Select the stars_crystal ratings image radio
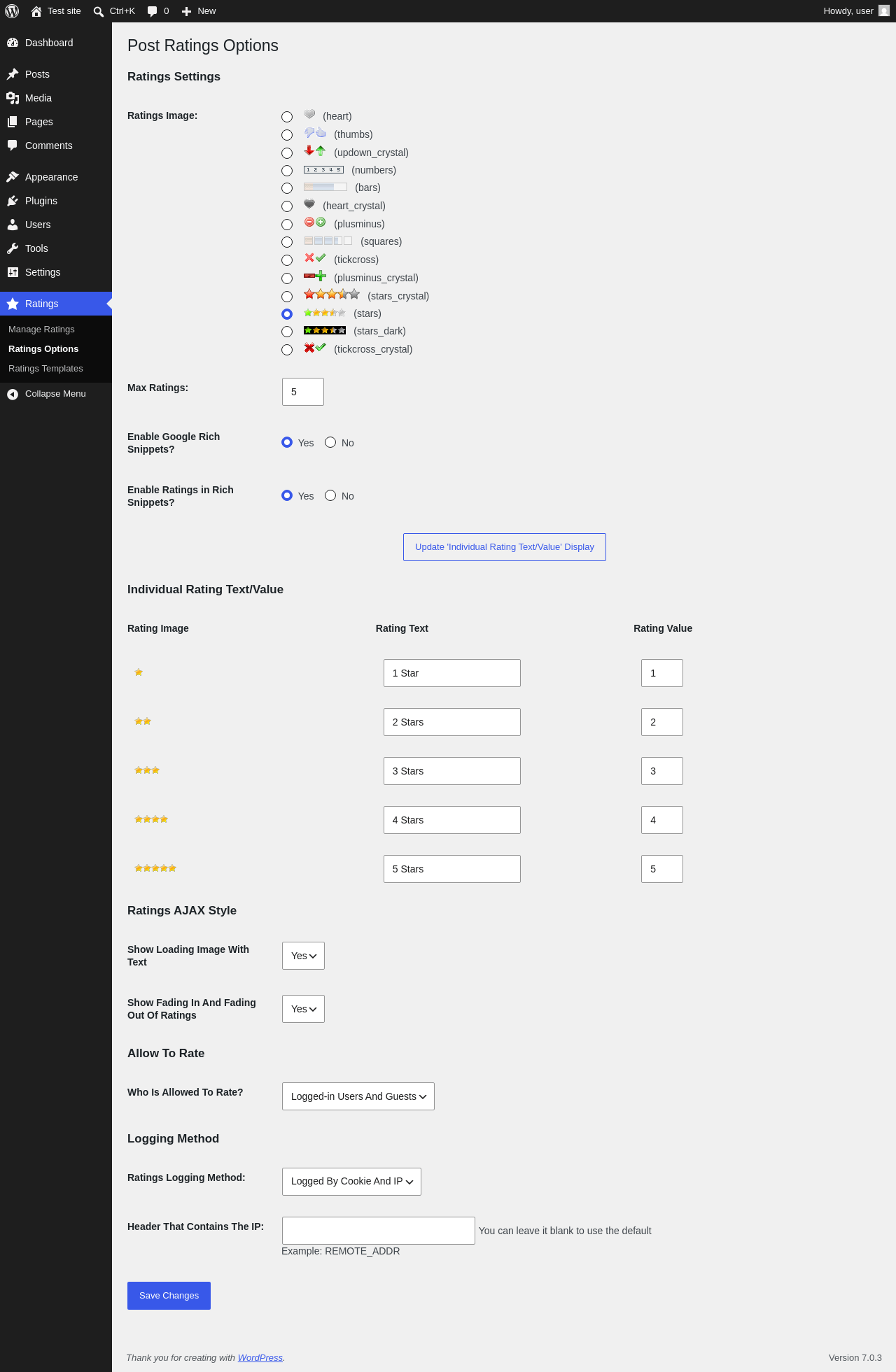Viewport: 896px width, 1372px height. pos(287,297)
